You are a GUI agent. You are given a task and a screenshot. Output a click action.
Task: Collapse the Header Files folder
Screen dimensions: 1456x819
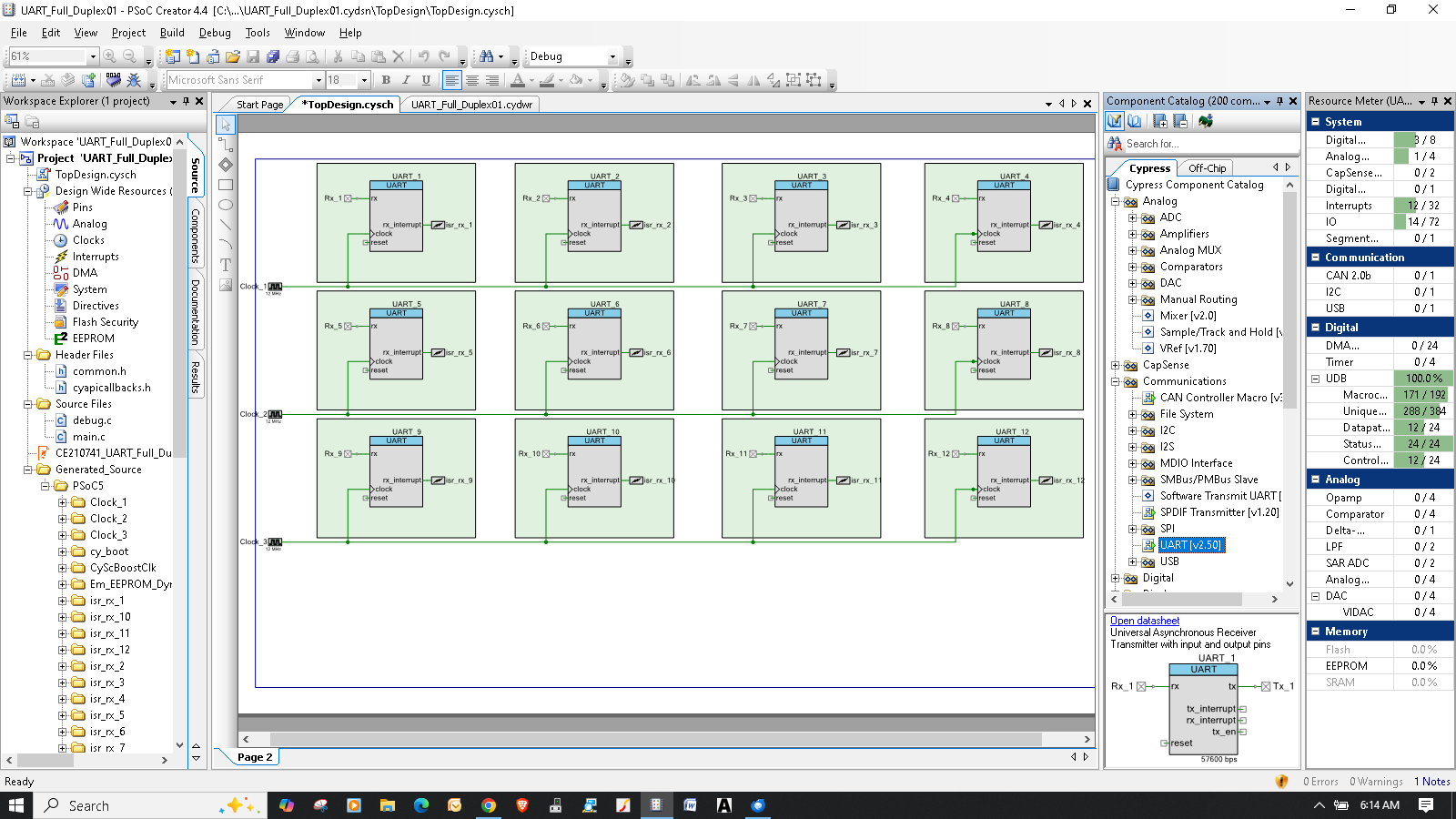pyautogui.click(x=28, y=355)
